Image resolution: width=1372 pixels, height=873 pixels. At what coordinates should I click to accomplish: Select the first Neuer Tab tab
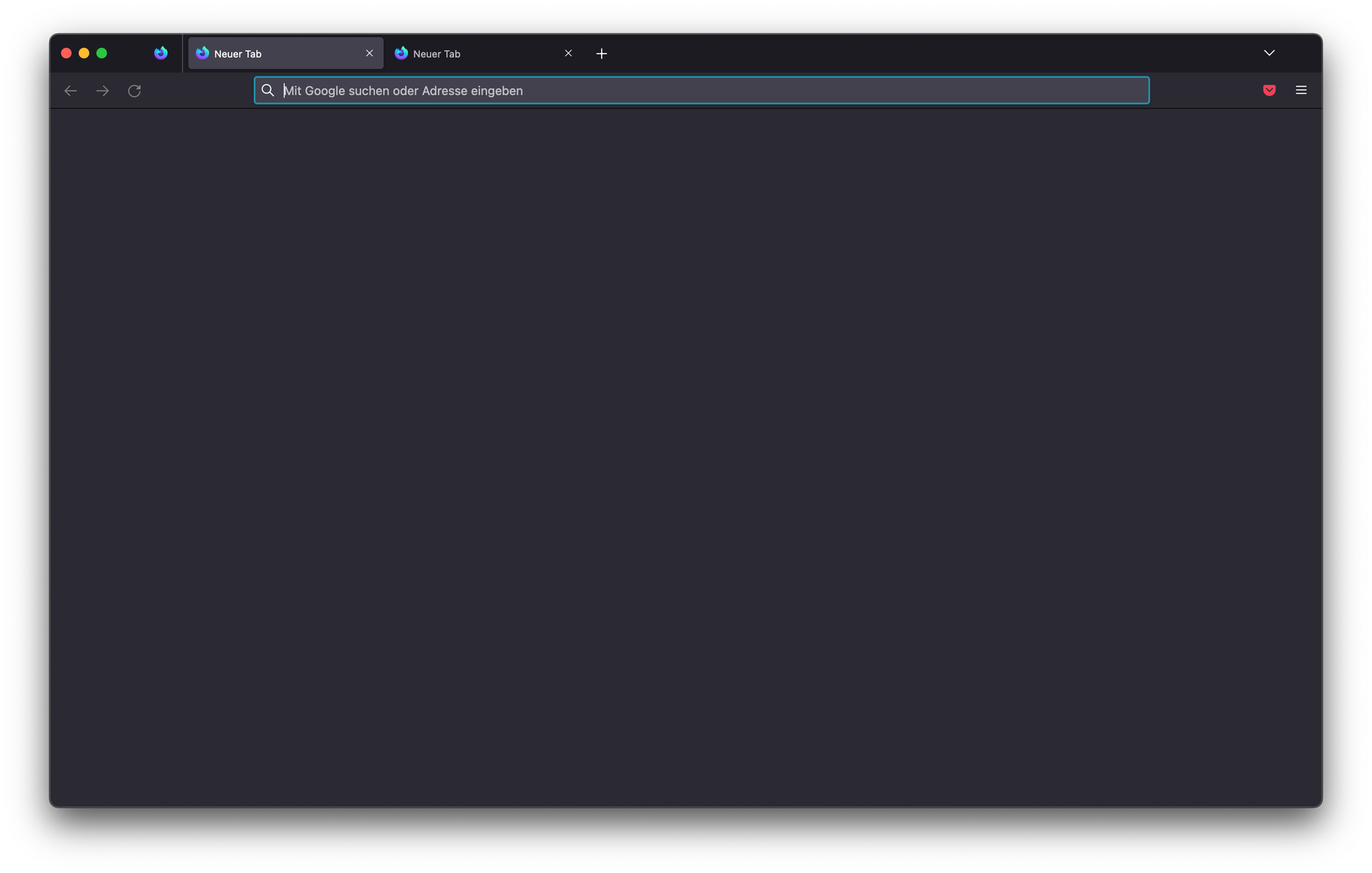tap(285, 54)
